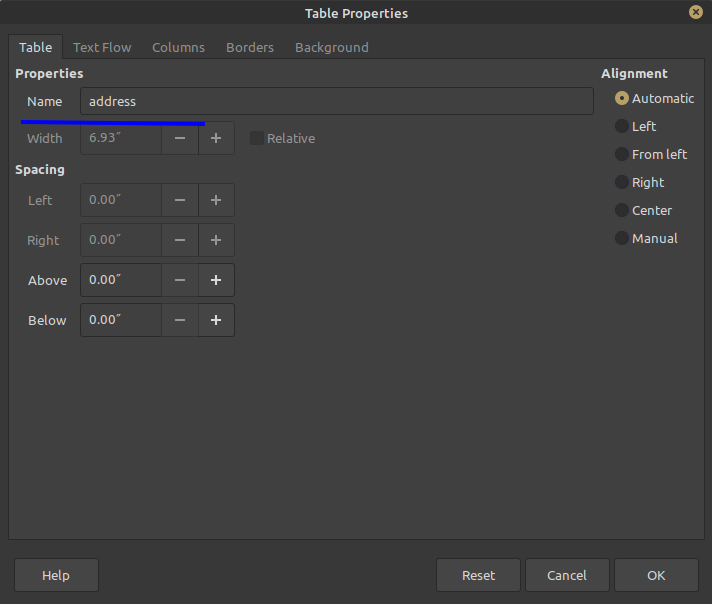Click the plus button for Above spacing
Viewport: 712px width, 604px height.
point(216,280)
